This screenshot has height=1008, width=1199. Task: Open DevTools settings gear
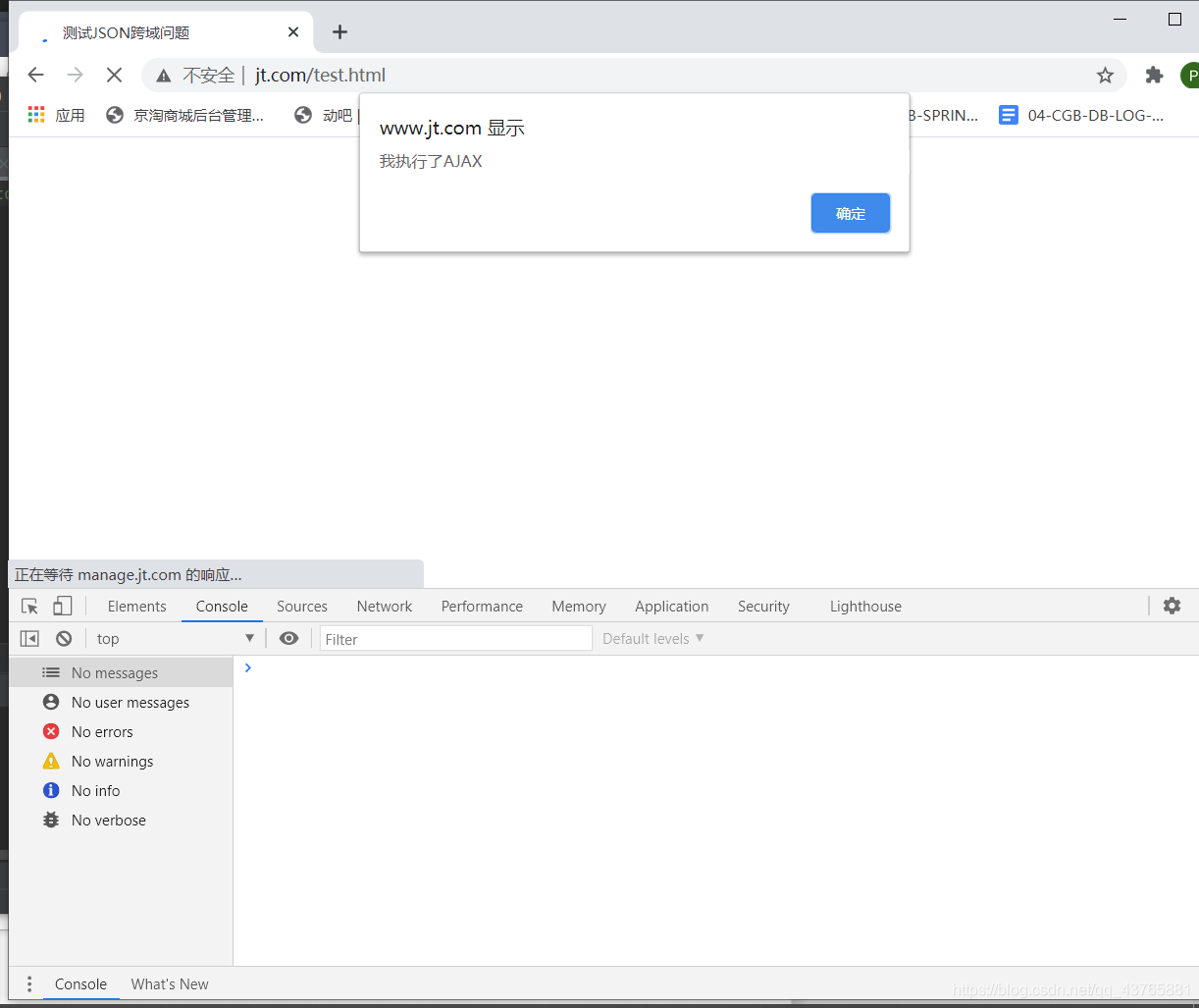click(x=1172, y=606)
